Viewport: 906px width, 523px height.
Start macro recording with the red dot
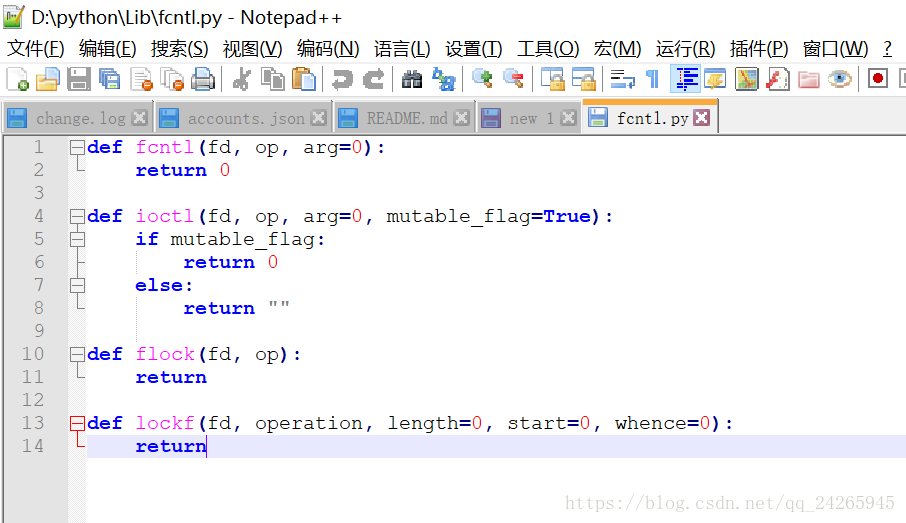878,79
